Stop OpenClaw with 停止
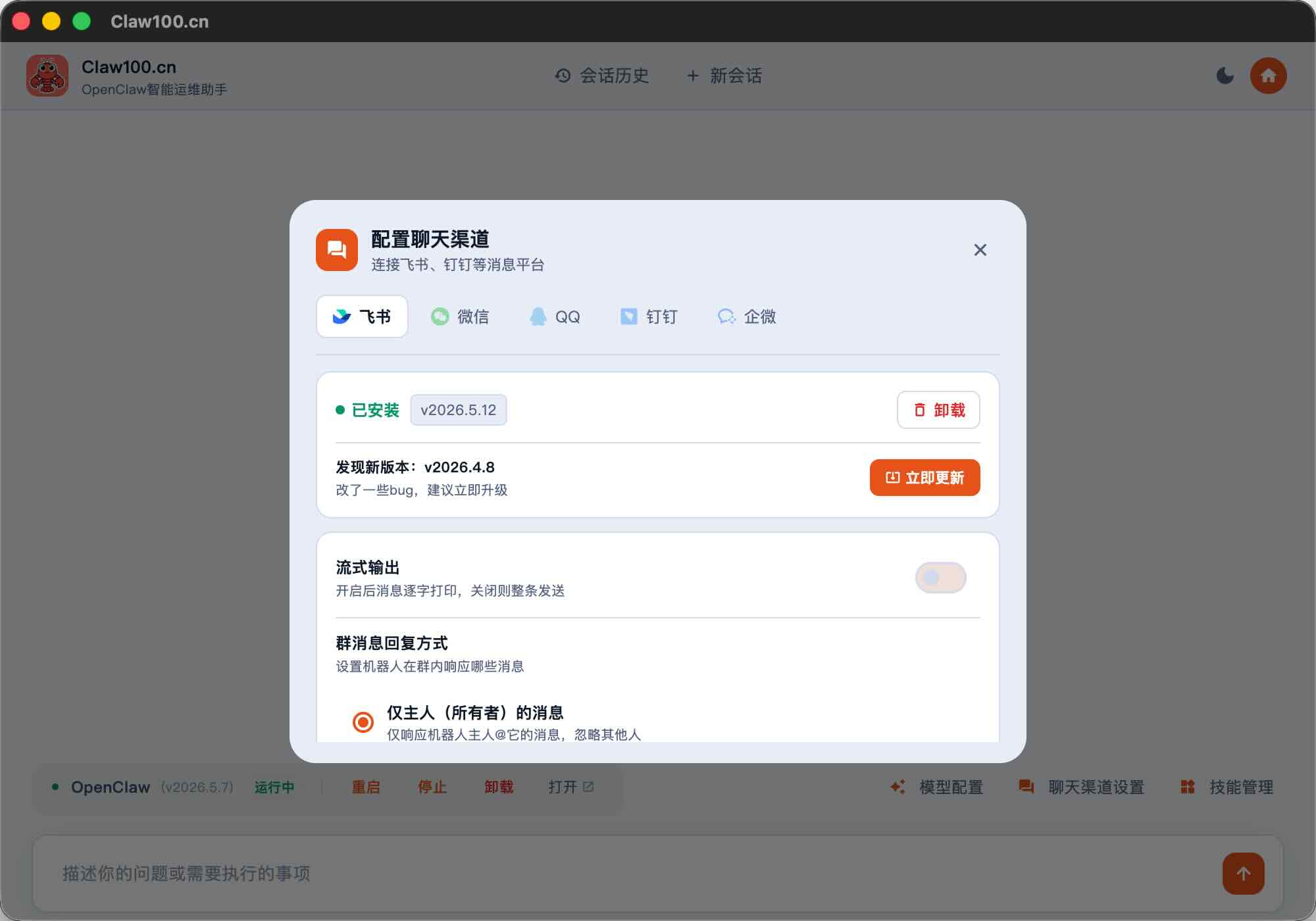 coord(432,787)
